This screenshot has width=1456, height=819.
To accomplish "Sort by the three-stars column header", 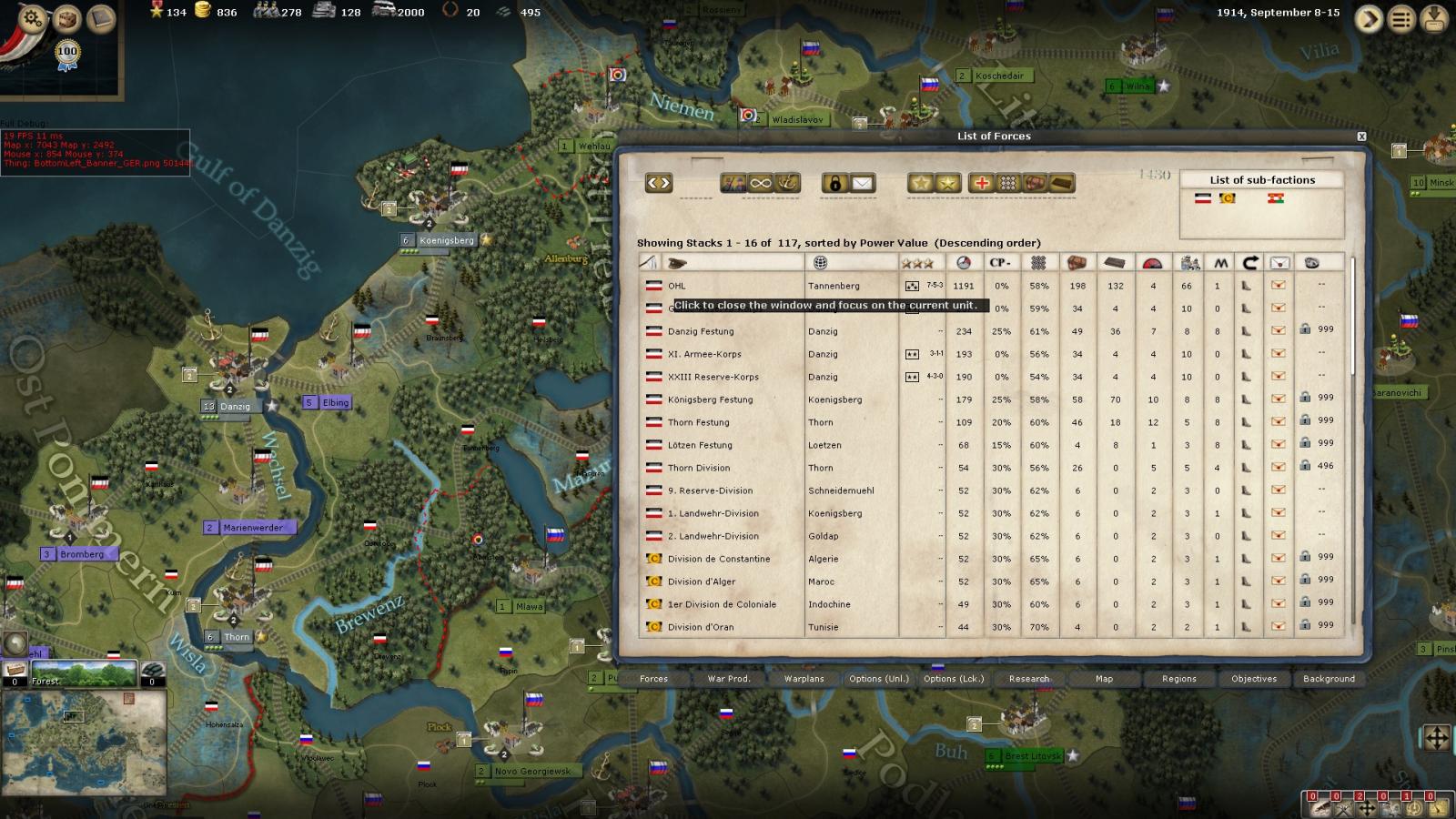I will 916,263.
